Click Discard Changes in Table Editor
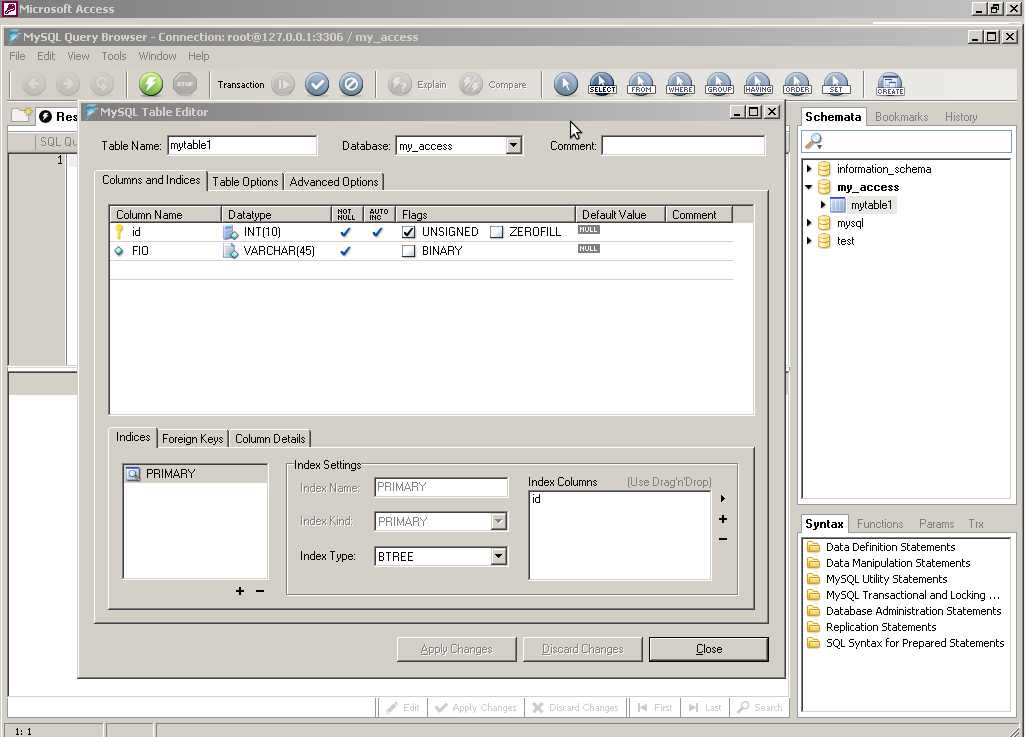 click(x=582, y=649)
